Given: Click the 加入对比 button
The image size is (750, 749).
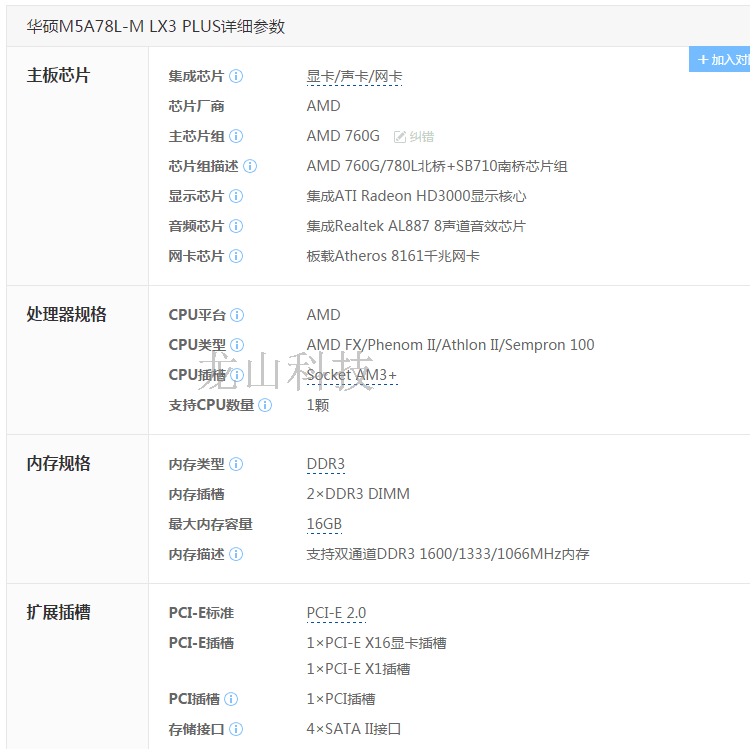Looking at the screenshot, I should (719, 59).
